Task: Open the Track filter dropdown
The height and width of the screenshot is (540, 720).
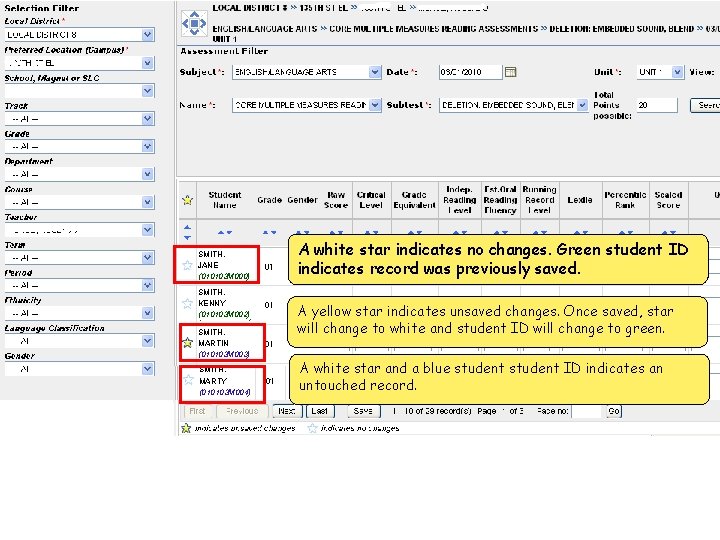Action: click(x=147, y=119)
